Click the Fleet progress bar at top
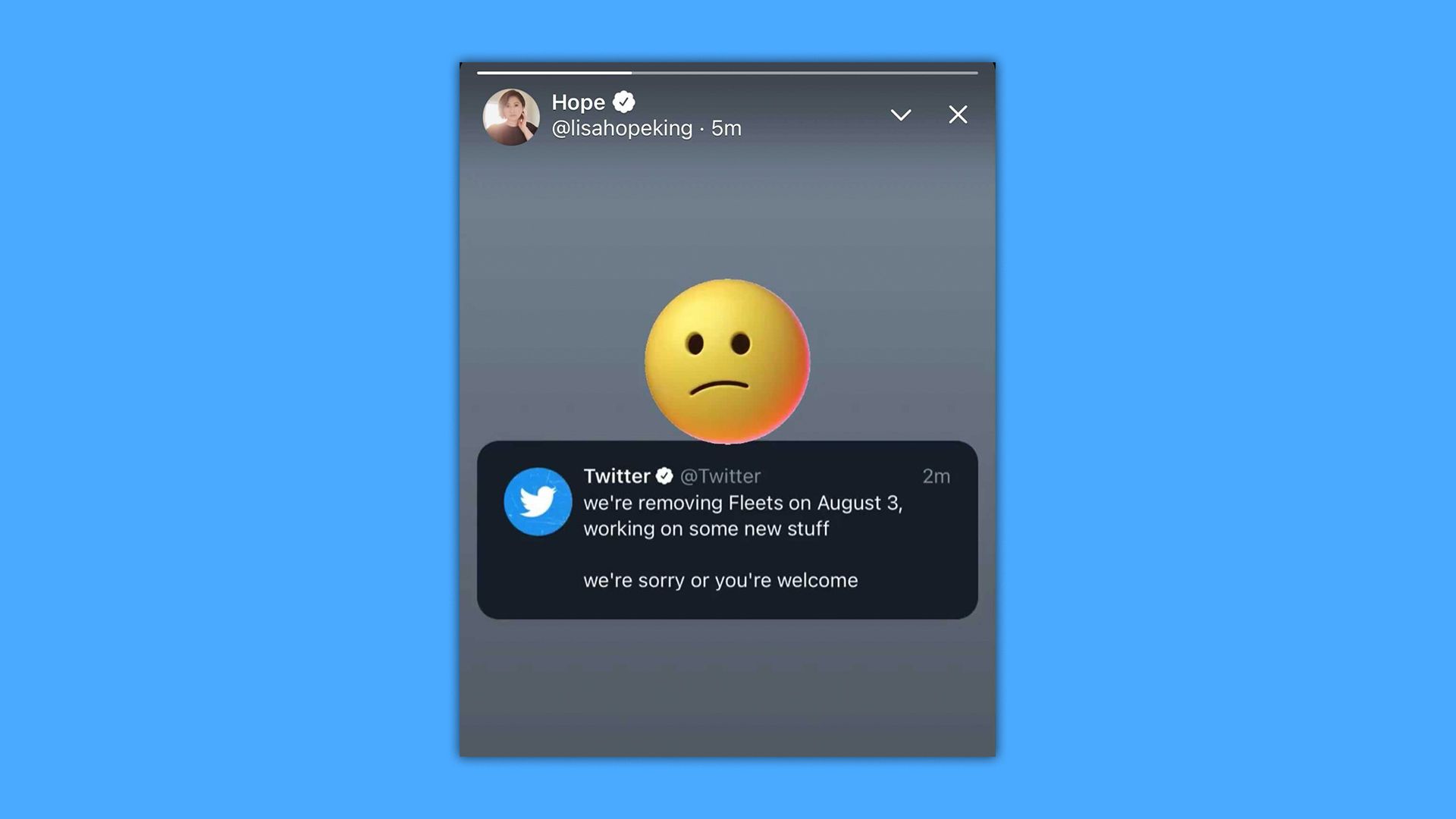Viewport: 1456px width, 819px height. pyautogui.click(x=727, y=73)
